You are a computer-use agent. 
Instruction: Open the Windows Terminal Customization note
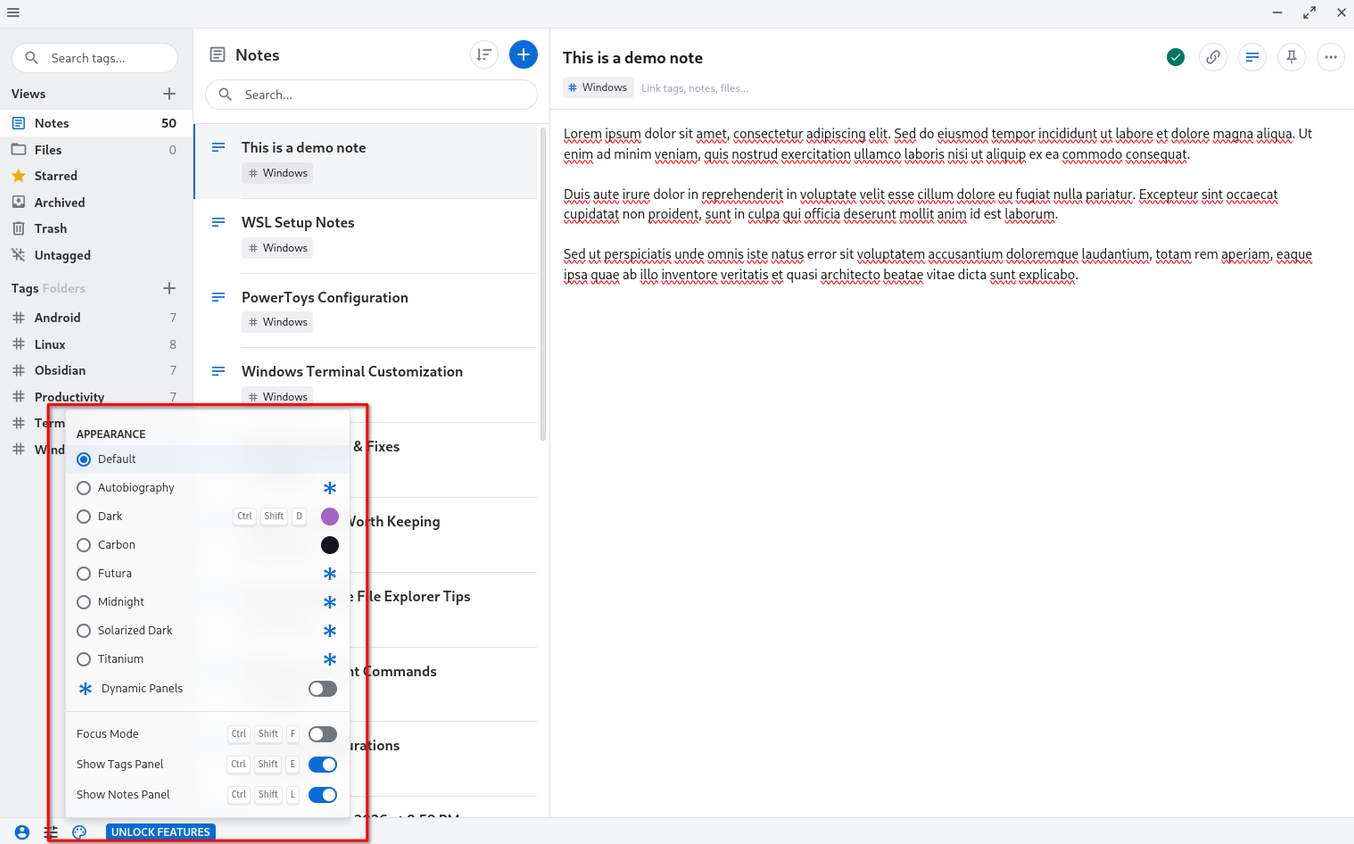tap(366, 385)
